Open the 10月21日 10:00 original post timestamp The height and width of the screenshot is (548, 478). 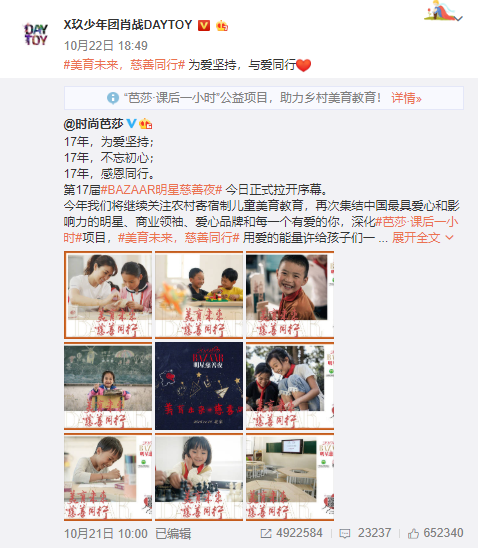pos(106,534)
